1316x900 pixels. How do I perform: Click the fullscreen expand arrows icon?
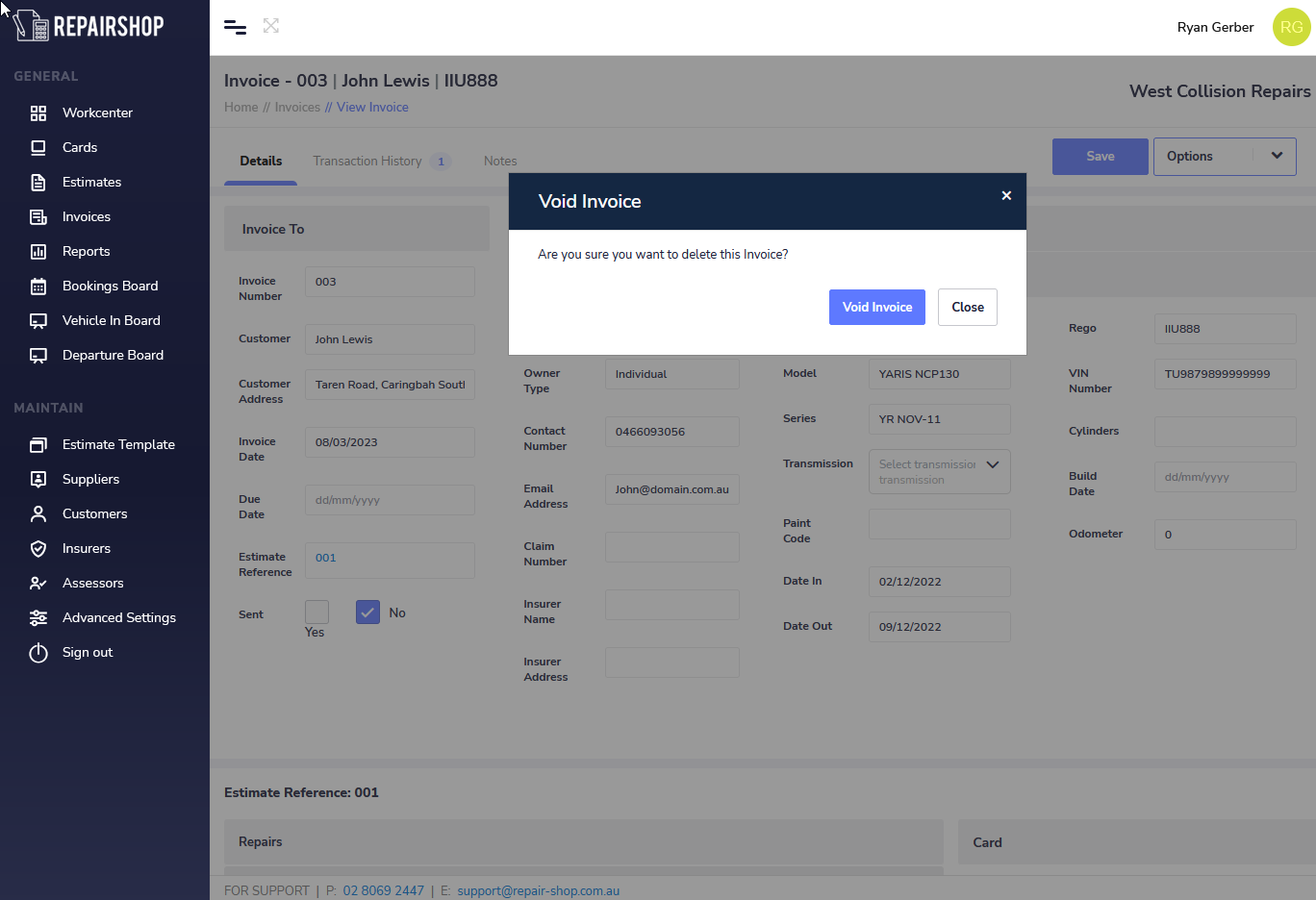point(271,26)
